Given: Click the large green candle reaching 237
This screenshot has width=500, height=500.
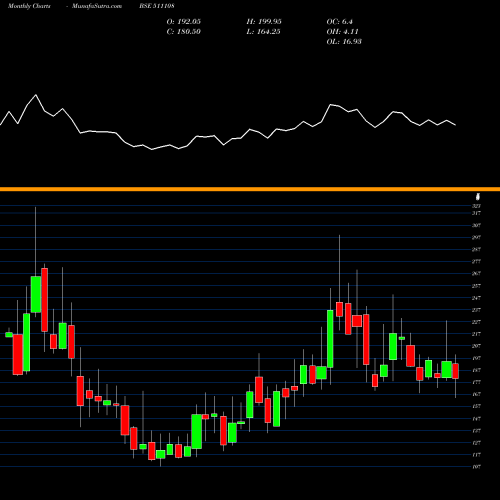Looking at the screenshot, I should pos(330,339).
